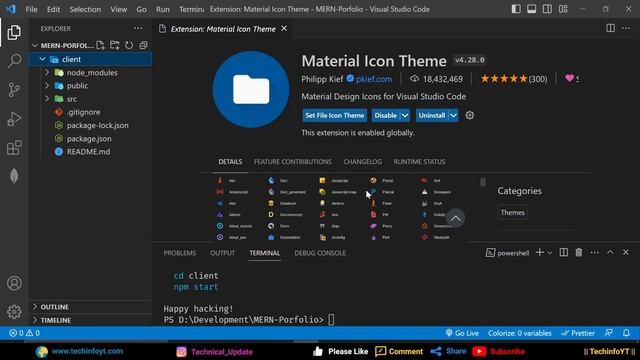Click the Uninstall button
This screenshot has width=640, height=360.
point(432,116)
